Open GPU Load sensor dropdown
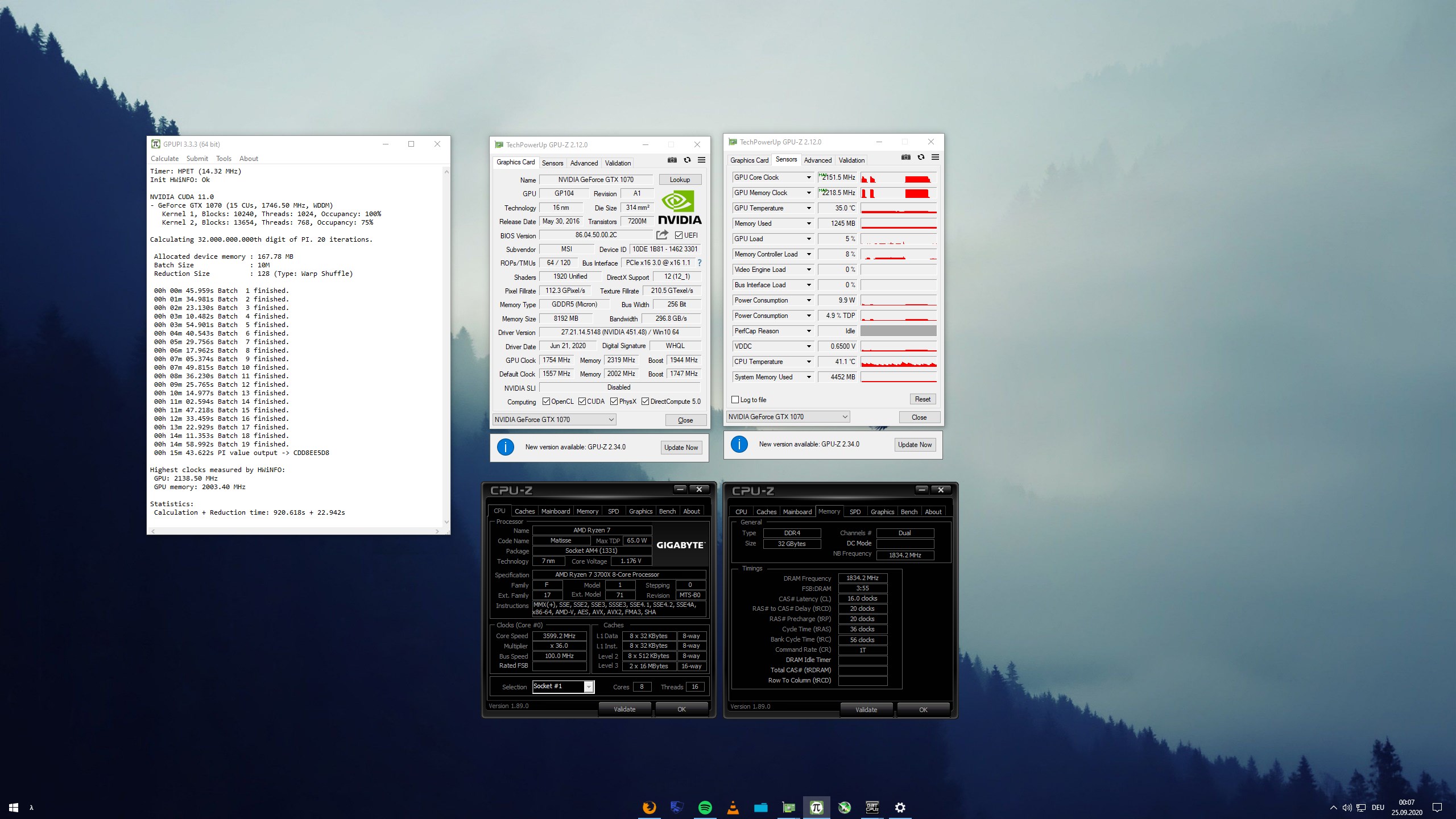This screenshot has width=1456, height=819. [x=809, y=239]
